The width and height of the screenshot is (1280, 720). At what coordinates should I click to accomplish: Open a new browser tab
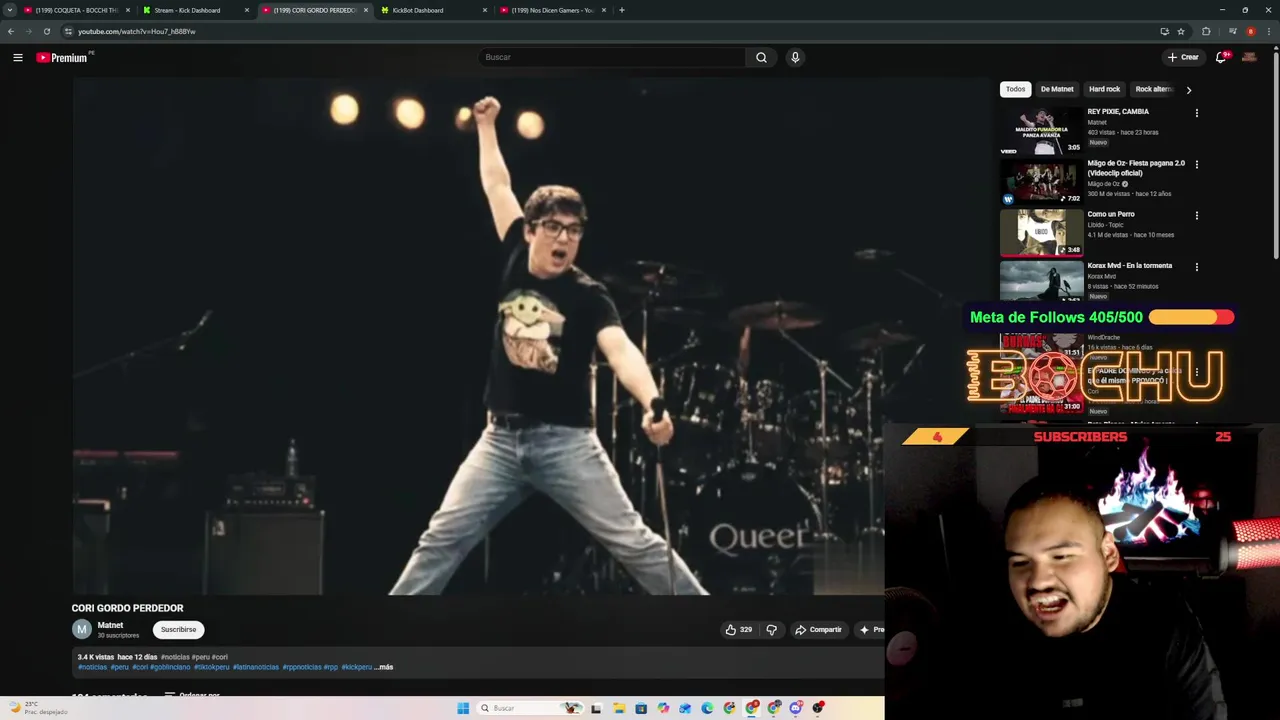pyautogui.click(x=622, y=10)
